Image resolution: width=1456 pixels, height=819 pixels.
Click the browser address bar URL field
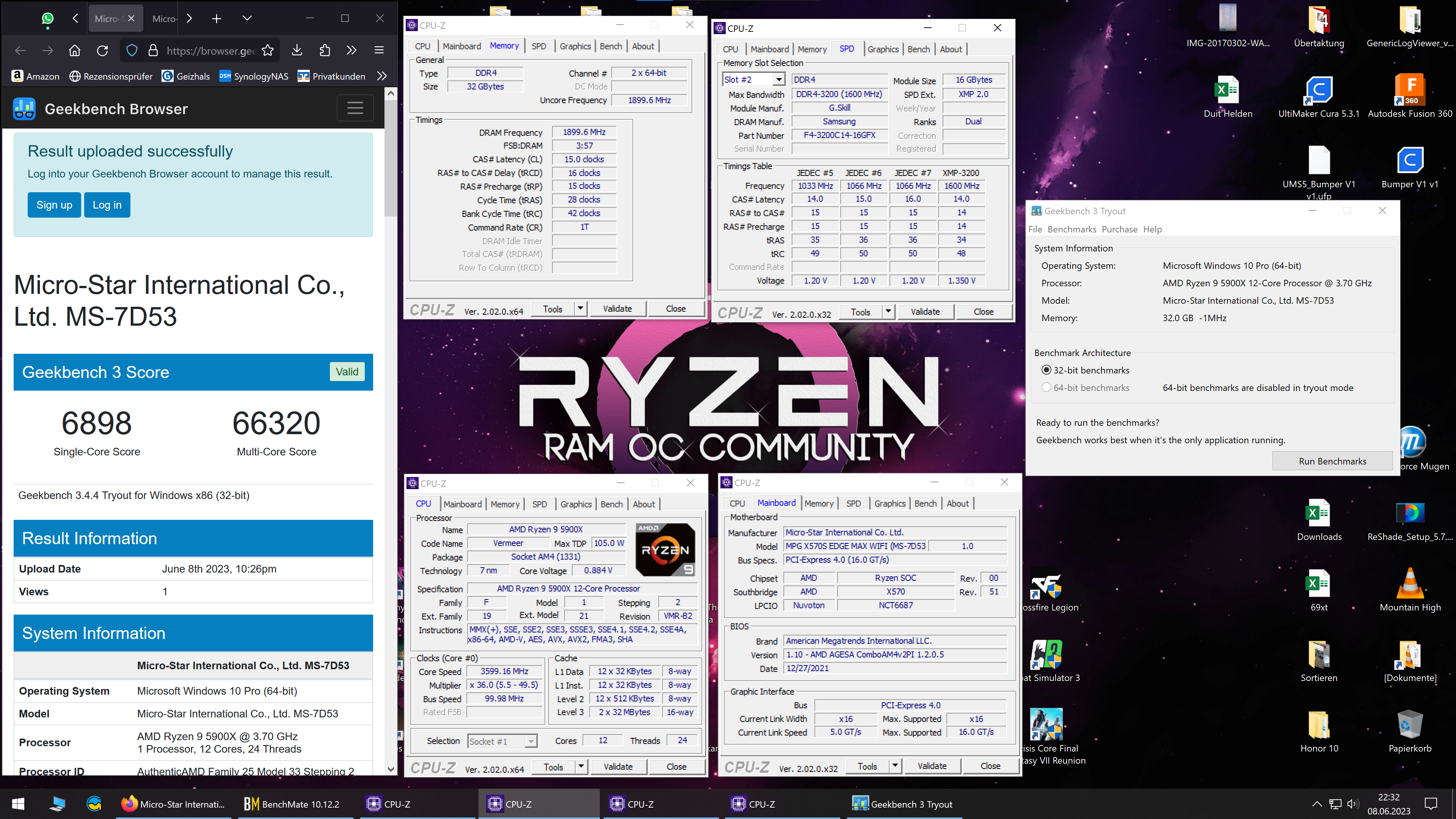click(x=211, y=51)
